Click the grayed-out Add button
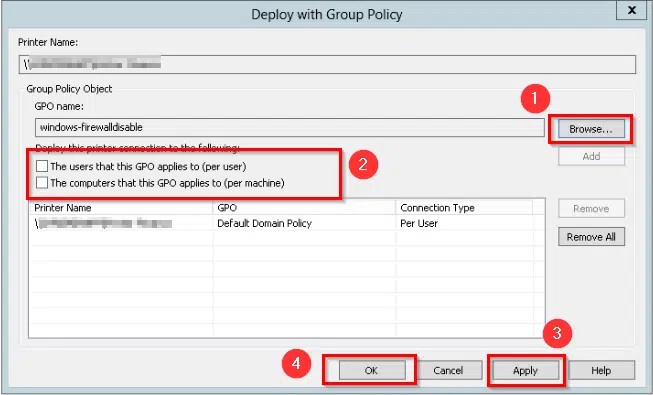Screen dimensions: 653x395 coord(591,156)
